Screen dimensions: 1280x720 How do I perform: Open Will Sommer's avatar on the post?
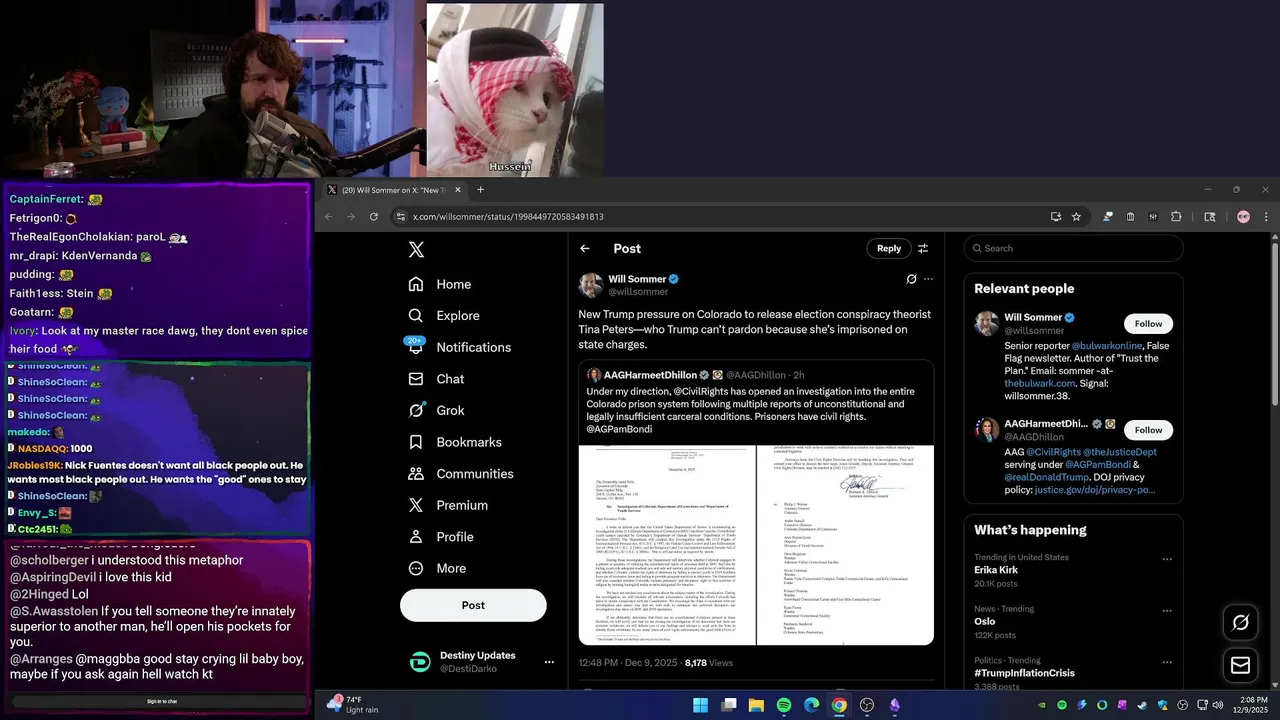pyautogui.click(x=591, y=285)
